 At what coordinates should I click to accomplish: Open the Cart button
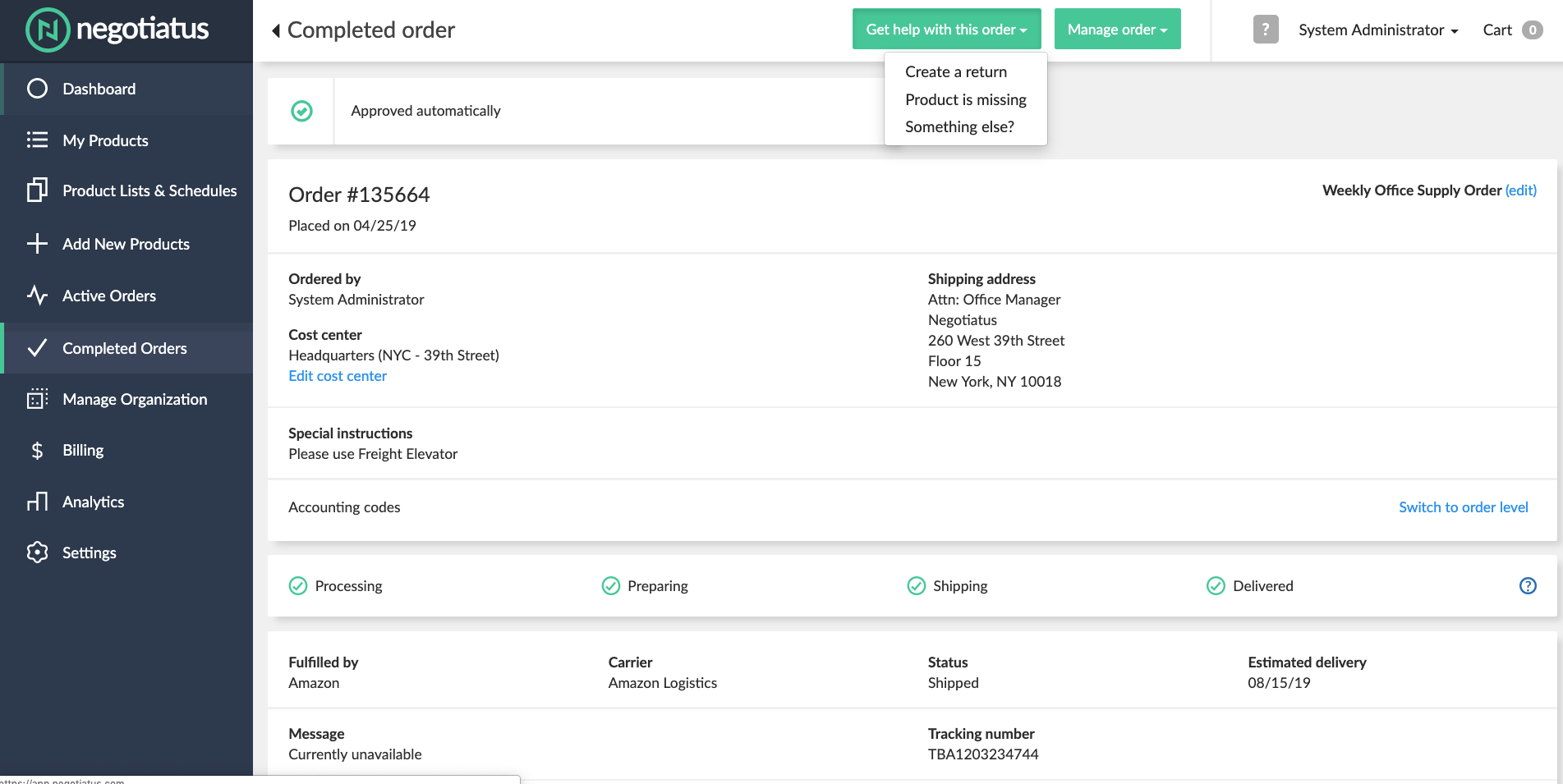point(1511,30)
